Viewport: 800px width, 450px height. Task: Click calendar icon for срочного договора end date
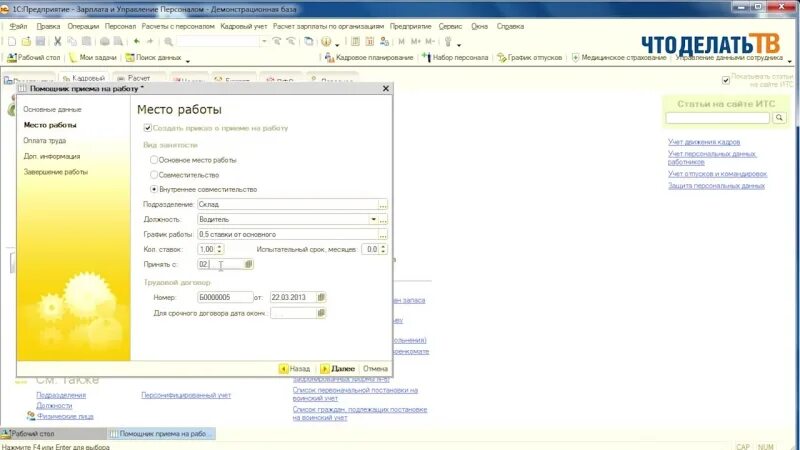(321, 313)
